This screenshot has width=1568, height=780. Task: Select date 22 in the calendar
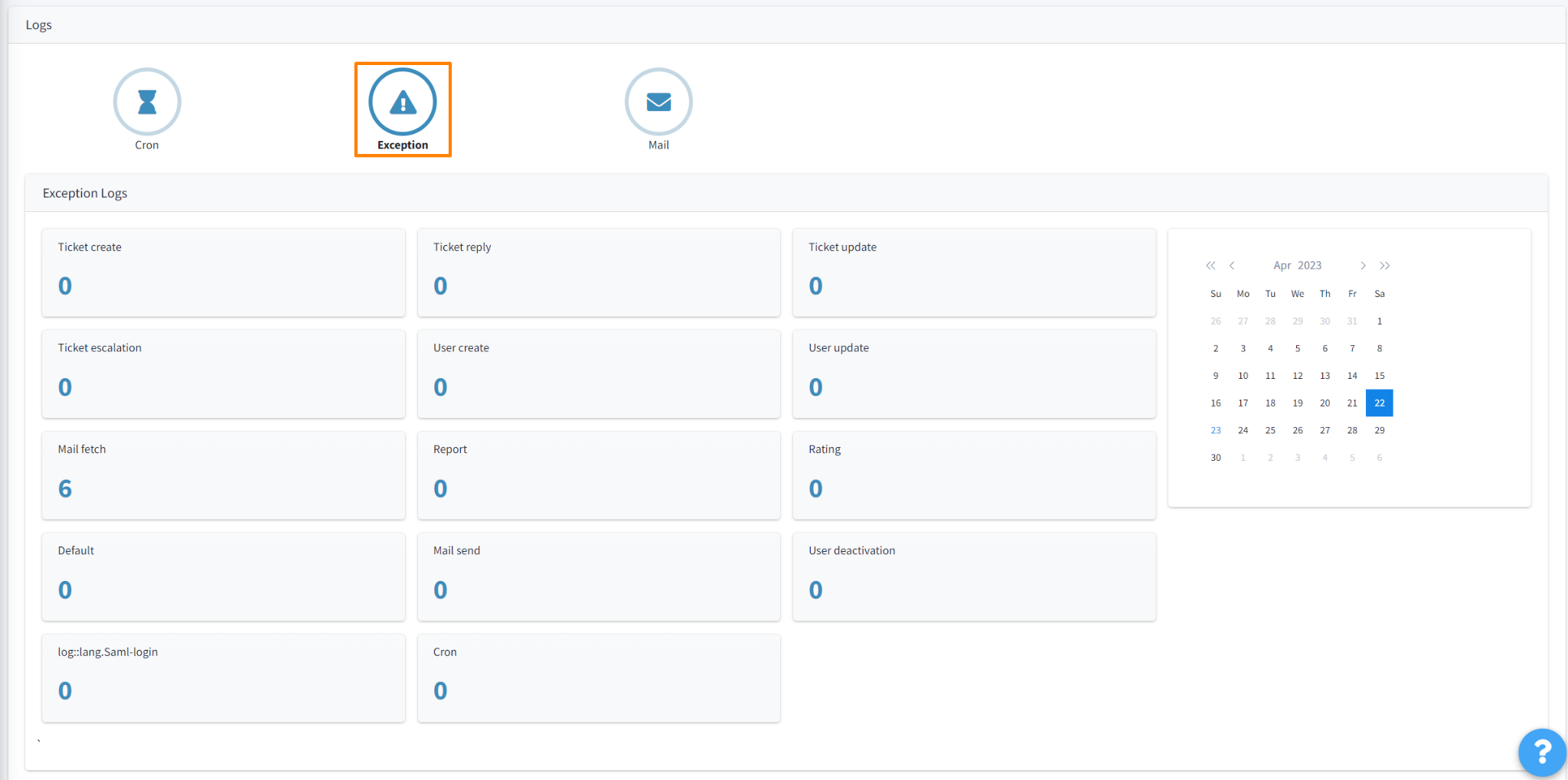point(1379,403)
